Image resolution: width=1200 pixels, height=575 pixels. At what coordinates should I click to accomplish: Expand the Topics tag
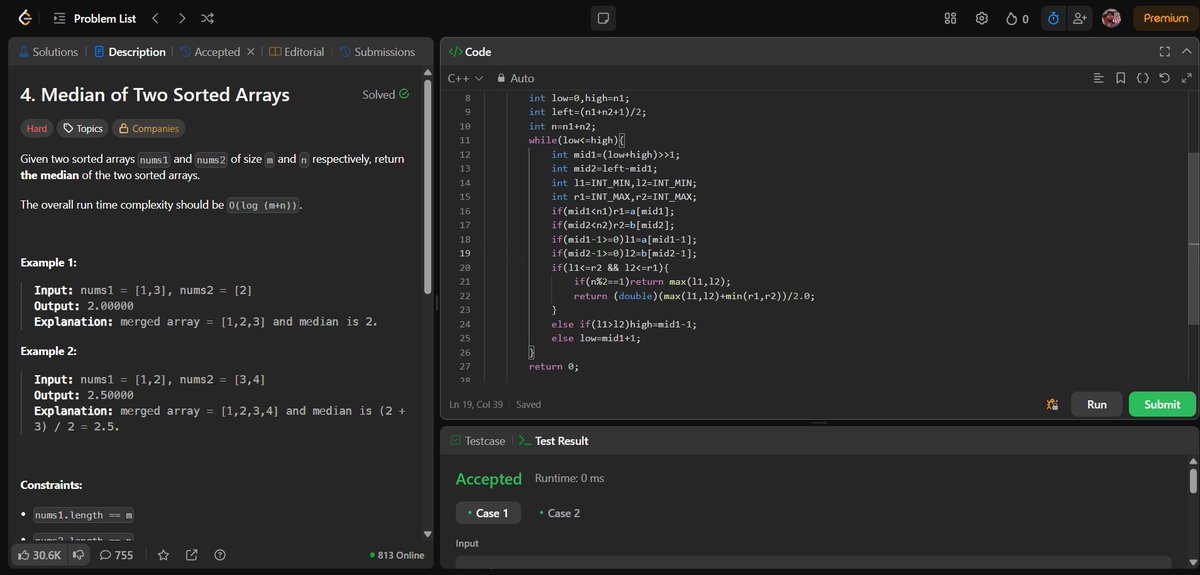point(82,128)
